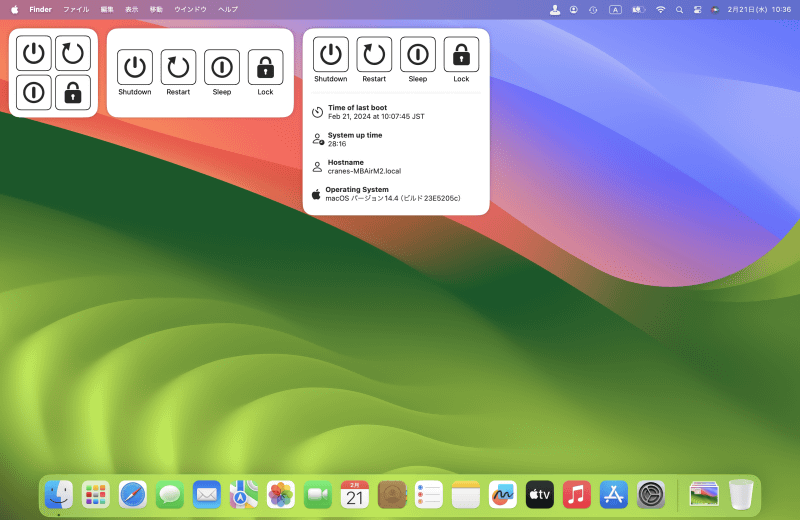Image resolution: width=800 pixels, height=520 pixels.
Task: Click Restart icon in small square widget
Action: click(73, 53)
